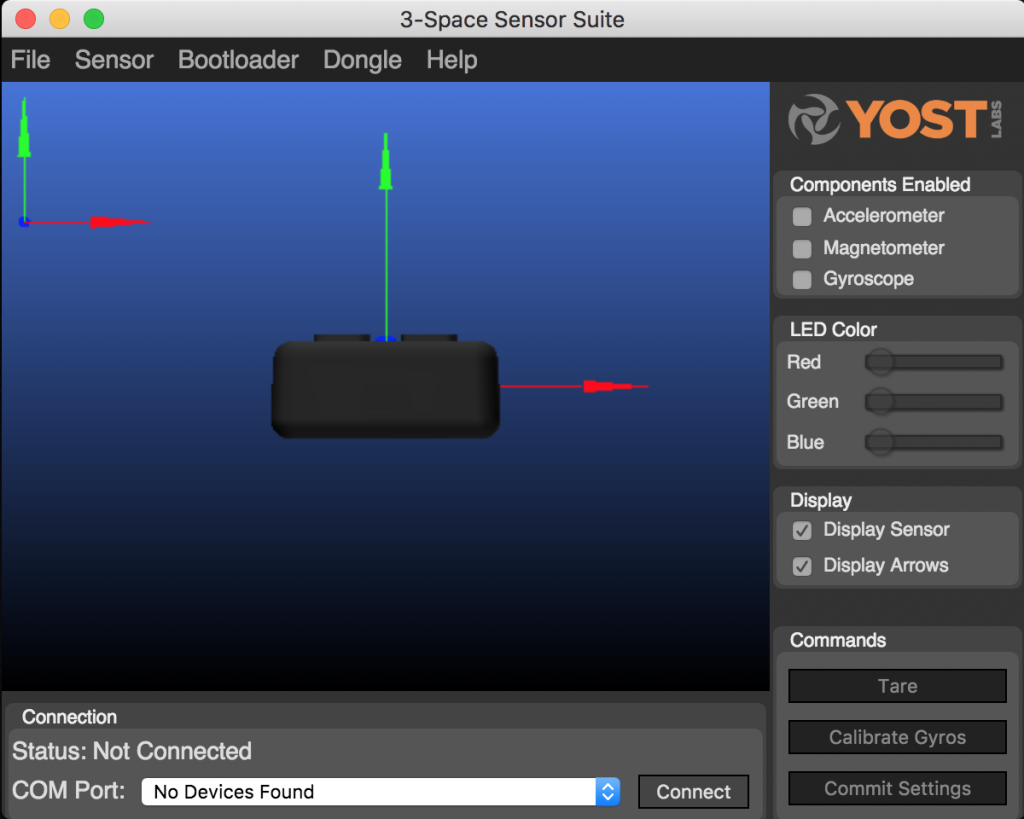The image size is (1024, 819).
Task: Click the Connect button
Action: tap(694, 792)
